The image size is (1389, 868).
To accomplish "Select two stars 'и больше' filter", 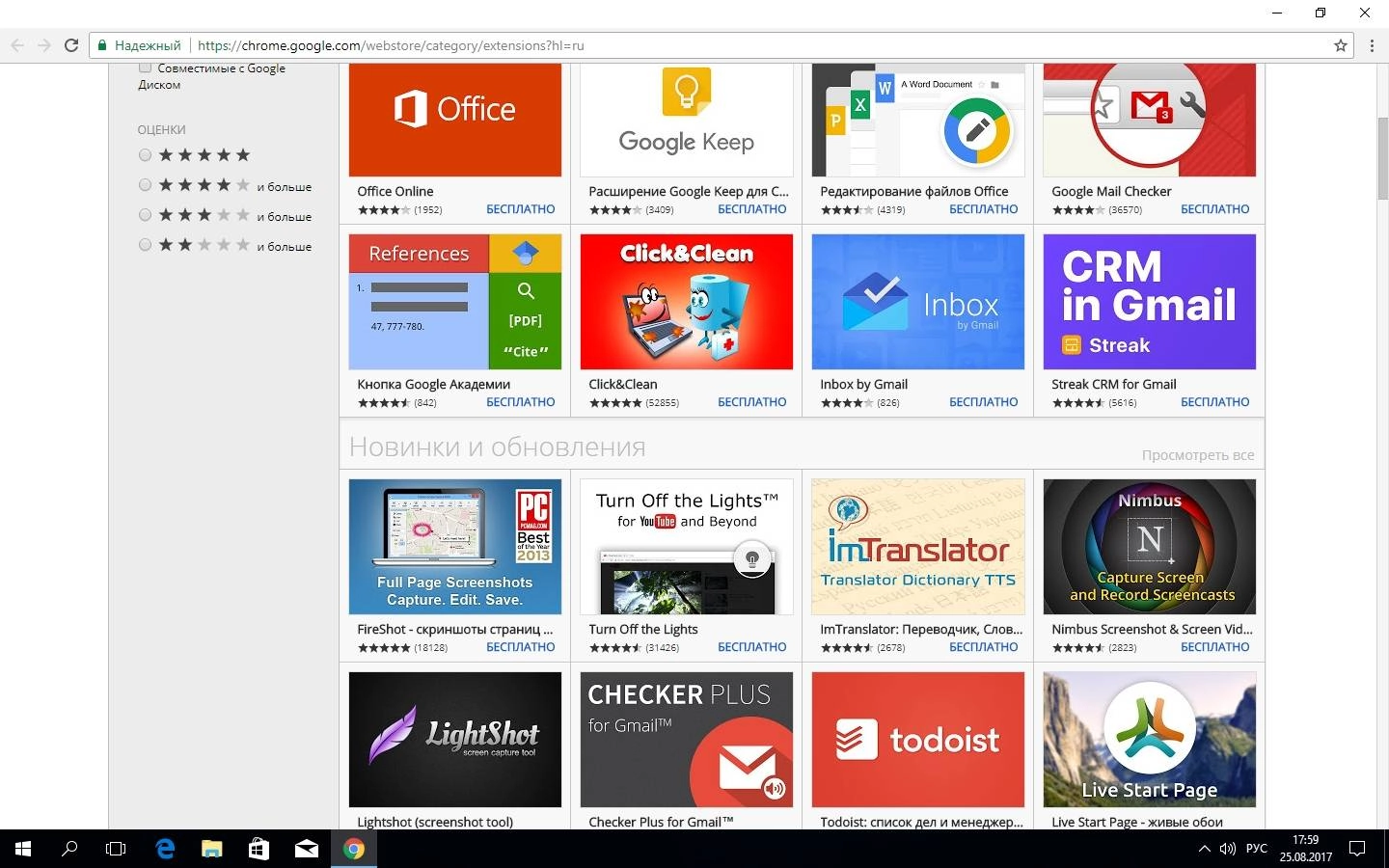I will 145,245.
